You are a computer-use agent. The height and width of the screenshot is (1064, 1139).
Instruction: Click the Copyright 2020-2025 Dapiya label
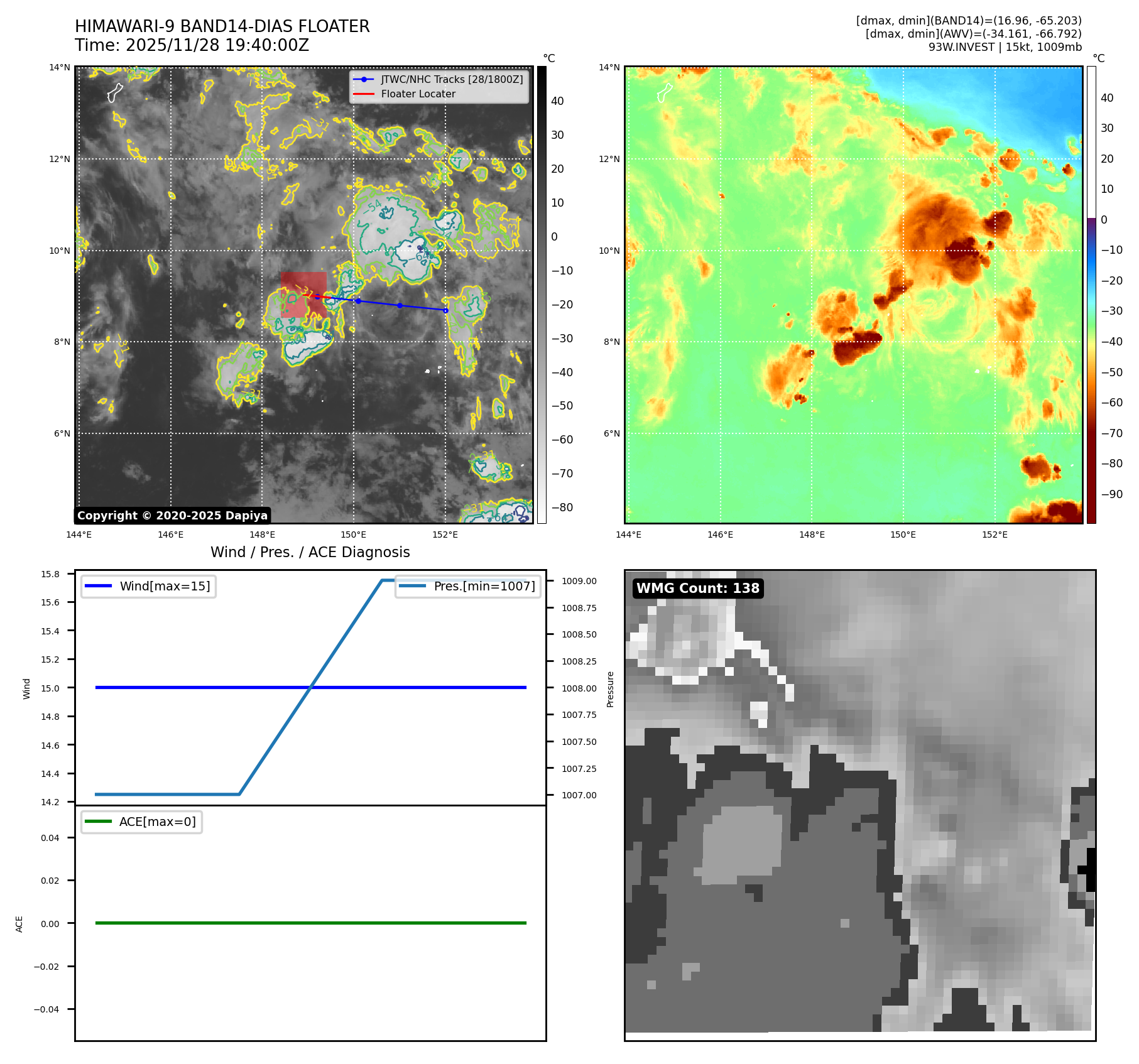(x=172, y=516)
